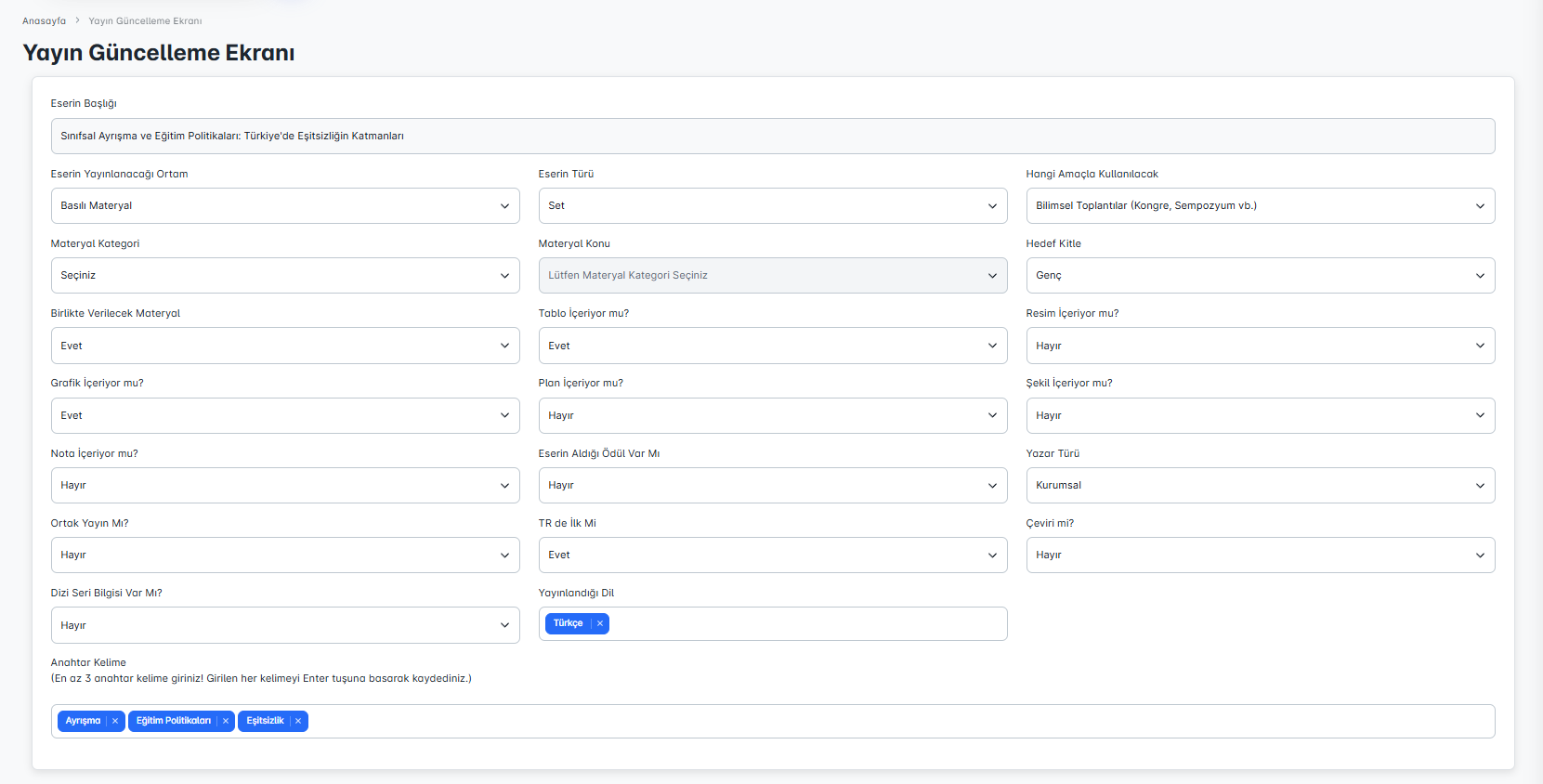1543x784 pixels.
Task: Remove the Ayrışma keyword tag
Action: tap(115, 721)
